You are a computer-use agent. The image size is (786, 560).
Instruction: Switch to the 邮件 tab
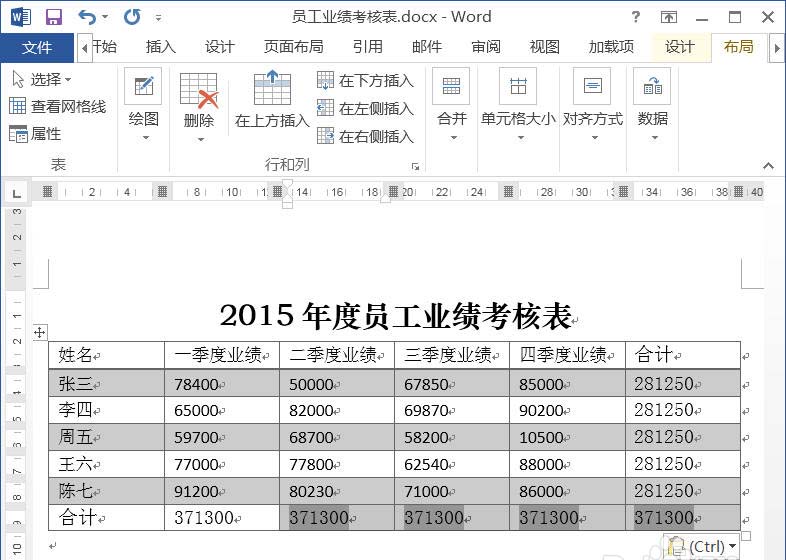[x=427, y=47]
